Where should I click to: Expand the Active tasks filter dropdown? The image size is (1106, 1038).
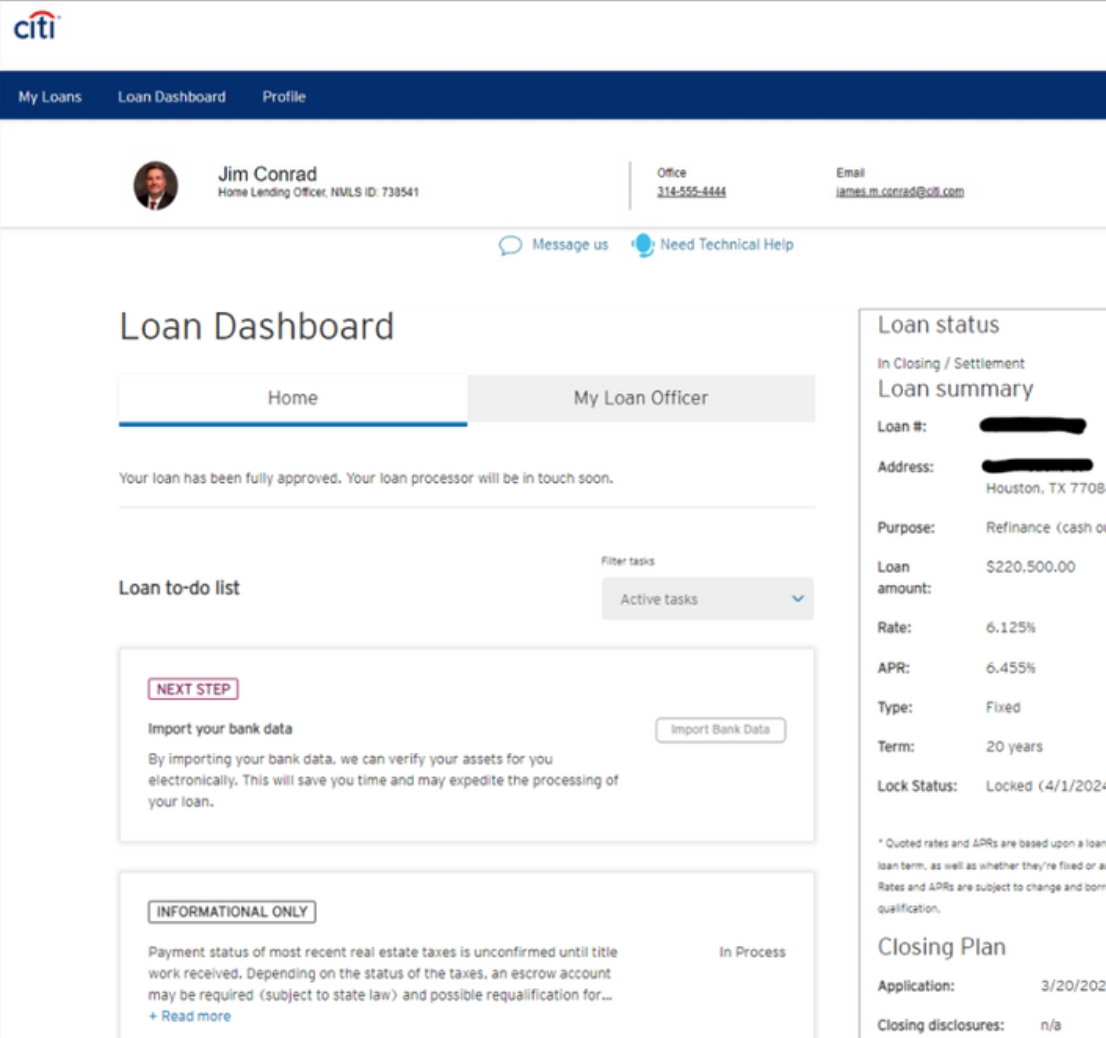point(707,599)
